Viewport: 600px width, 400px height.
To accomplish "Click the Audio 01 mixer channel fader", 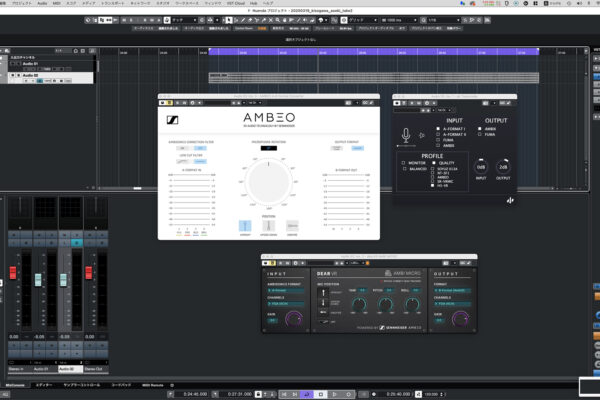I will pos(38,280).
